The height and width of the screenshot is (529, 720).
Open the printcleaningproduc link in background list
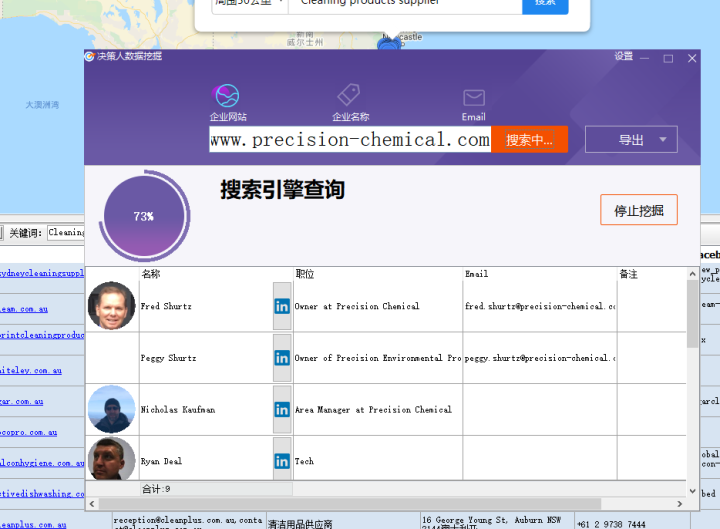click(x=42, y=335)
